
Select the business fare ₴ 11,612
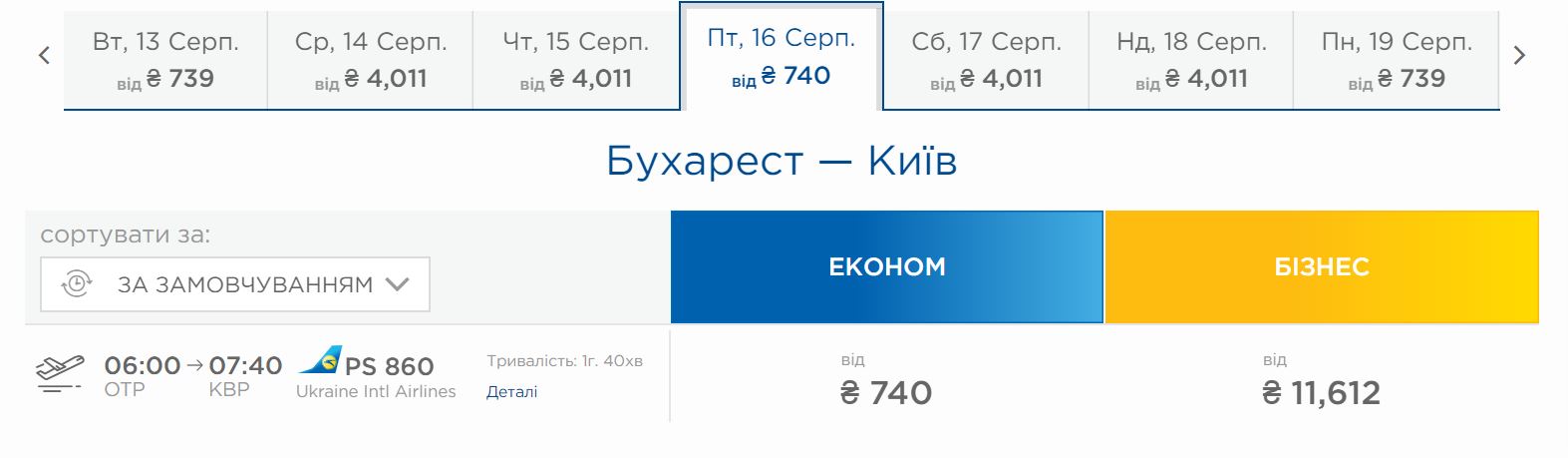[1321, 392]
